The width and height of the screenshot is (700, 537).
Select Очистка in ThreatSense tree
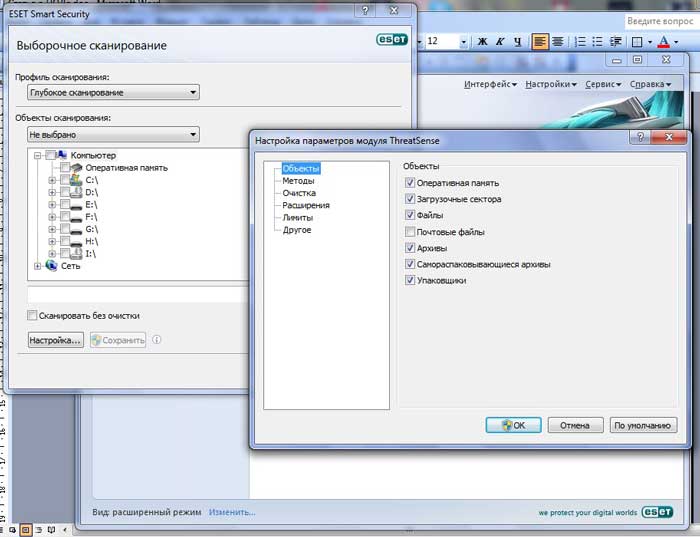[299, 193]
